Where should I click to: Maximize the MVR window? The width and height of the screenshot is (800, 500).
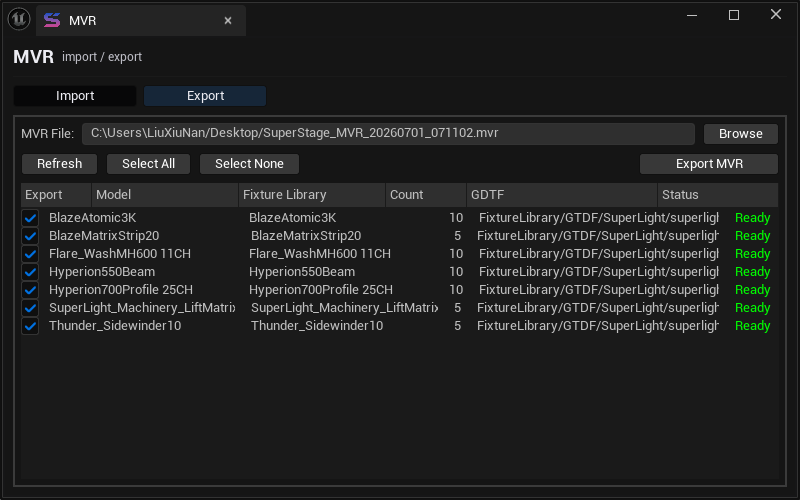734,15
